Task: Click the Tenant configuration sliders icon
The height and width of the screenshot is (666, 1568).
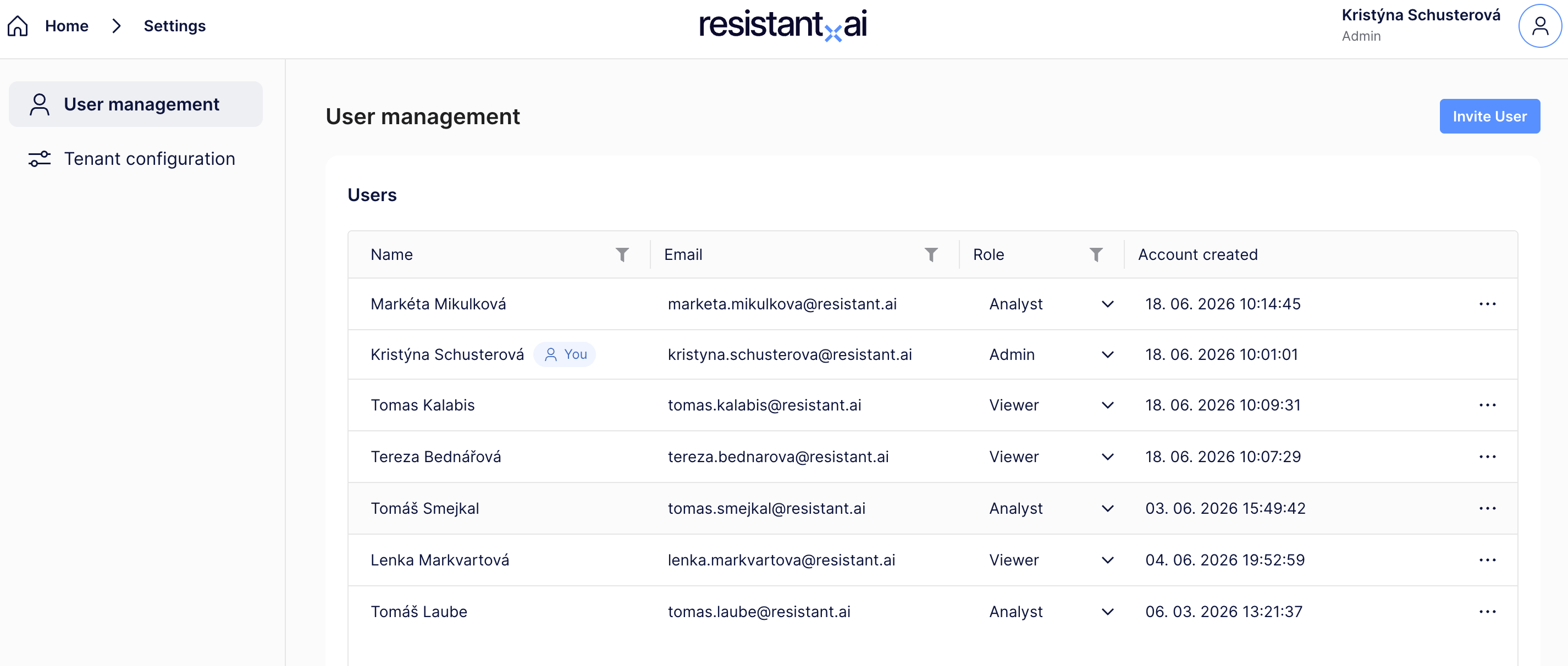Action: click(x=40, y=159)
